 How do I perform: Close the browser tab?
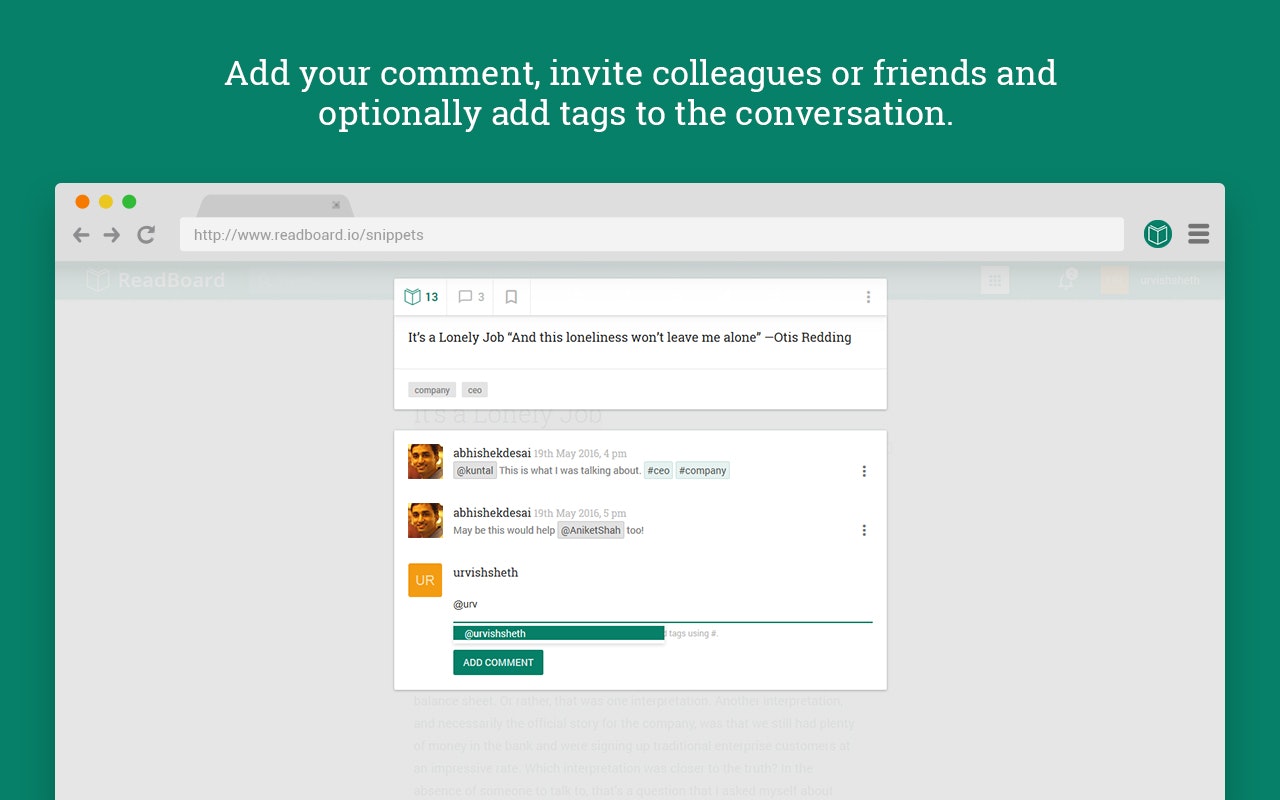[336, 205]
